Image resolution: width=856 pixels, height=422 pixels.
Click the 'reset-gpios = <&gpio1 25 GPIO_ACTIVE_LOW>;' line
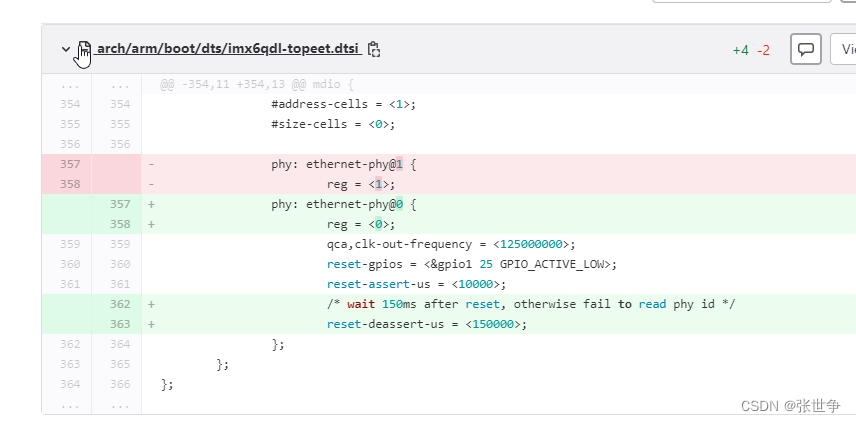click(x=472, y=264)
